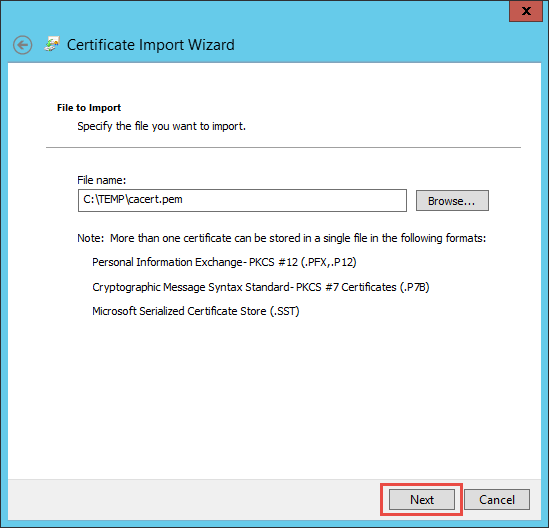Cancel the certificate import
549x528 pixels.
point(497,499)
